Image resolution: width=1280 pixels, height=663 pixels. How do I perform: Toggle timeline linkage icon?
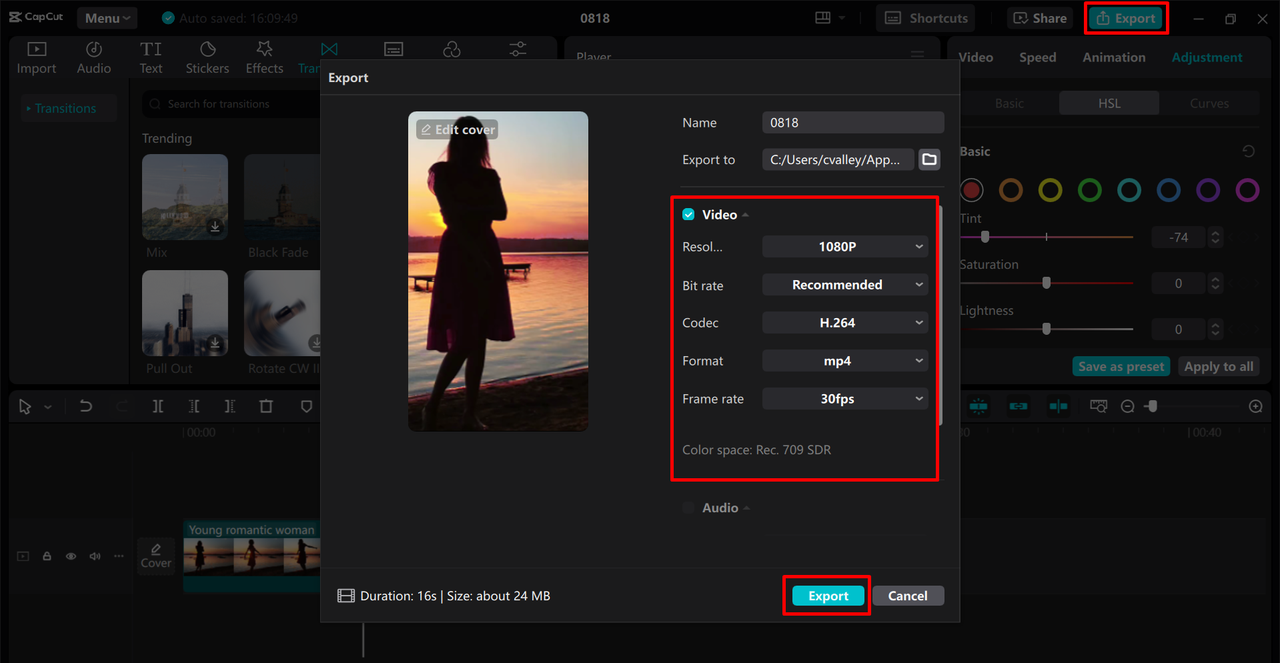click(1019, 407)
